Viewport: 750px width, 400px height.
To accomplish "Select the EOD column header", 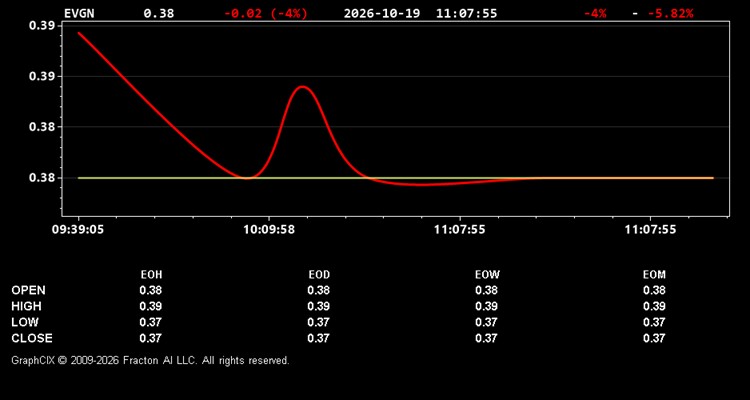I will (x=319, y=275).
